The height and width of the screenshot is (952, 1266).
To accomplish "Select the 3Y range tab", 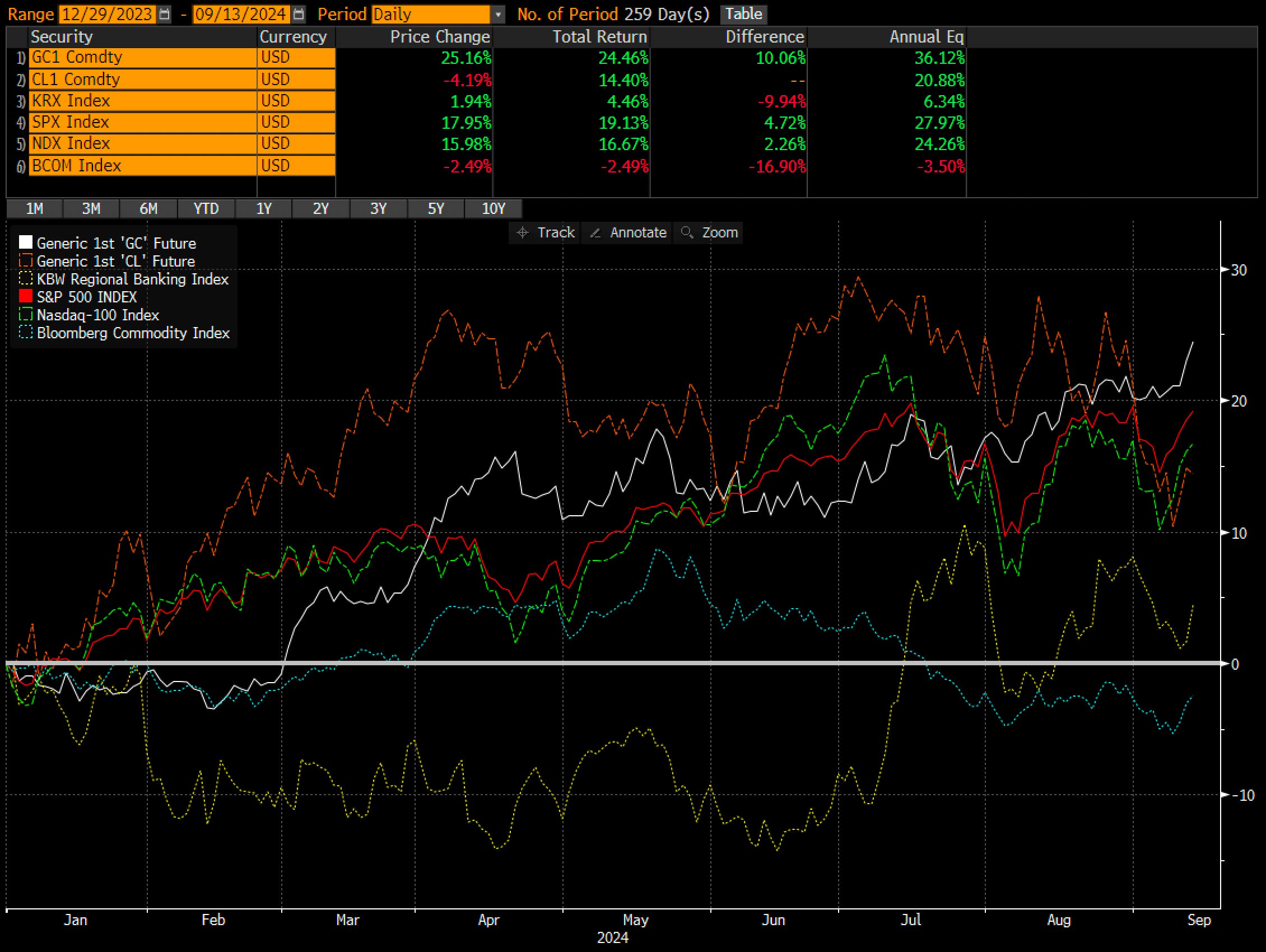I will coord(378,209).
